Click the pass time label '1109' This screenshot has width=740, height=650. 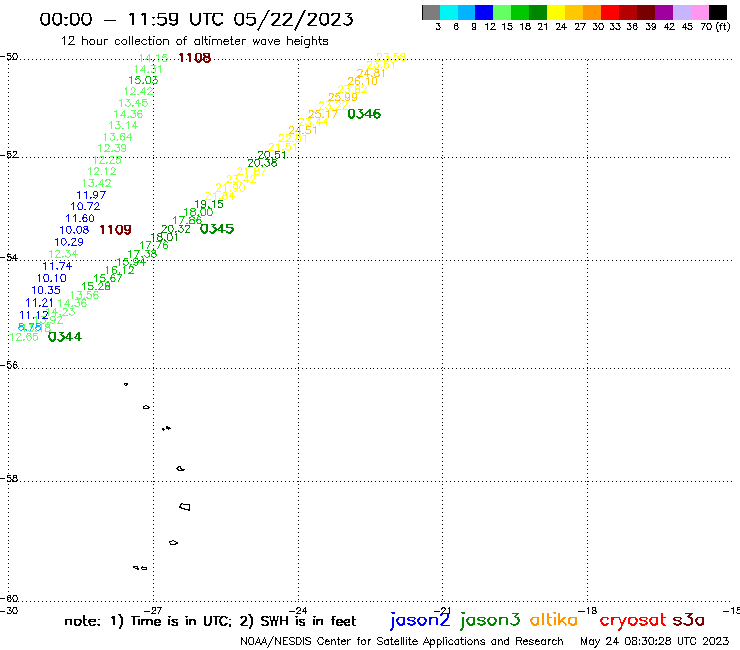pos(115,230)
